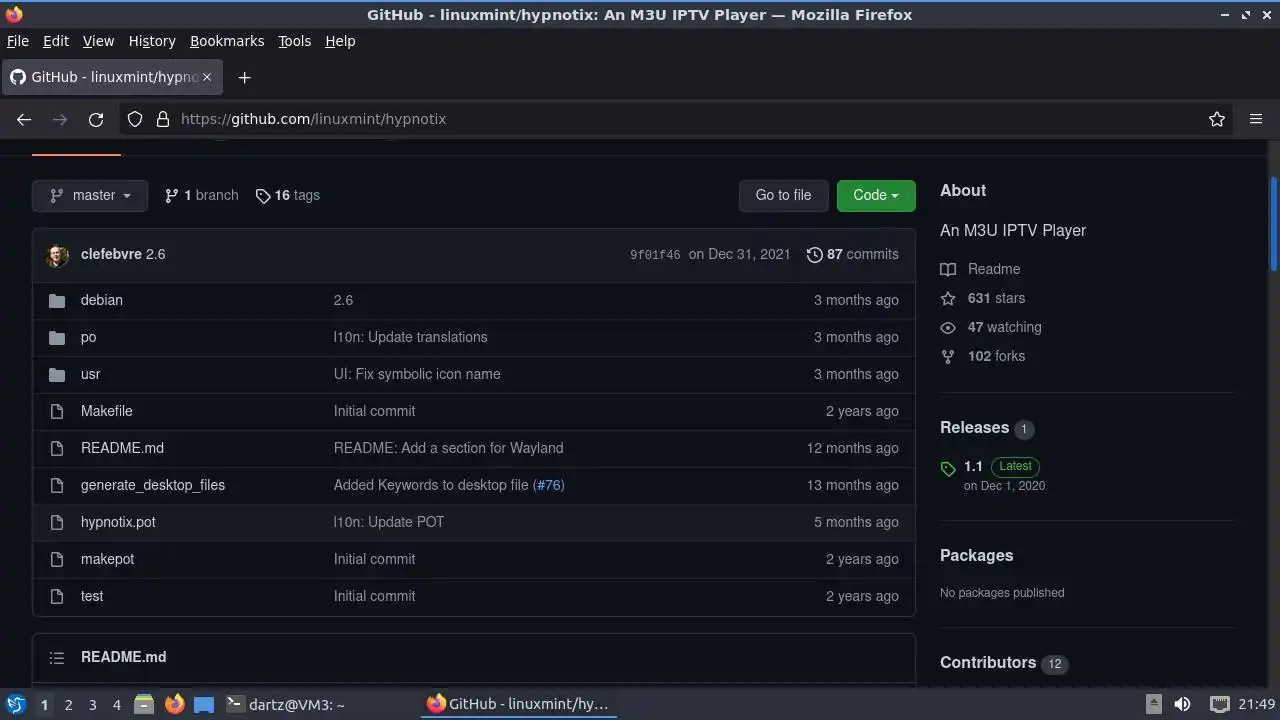
Task: Open the README.md file link
Action: click(x=122, y=448)
